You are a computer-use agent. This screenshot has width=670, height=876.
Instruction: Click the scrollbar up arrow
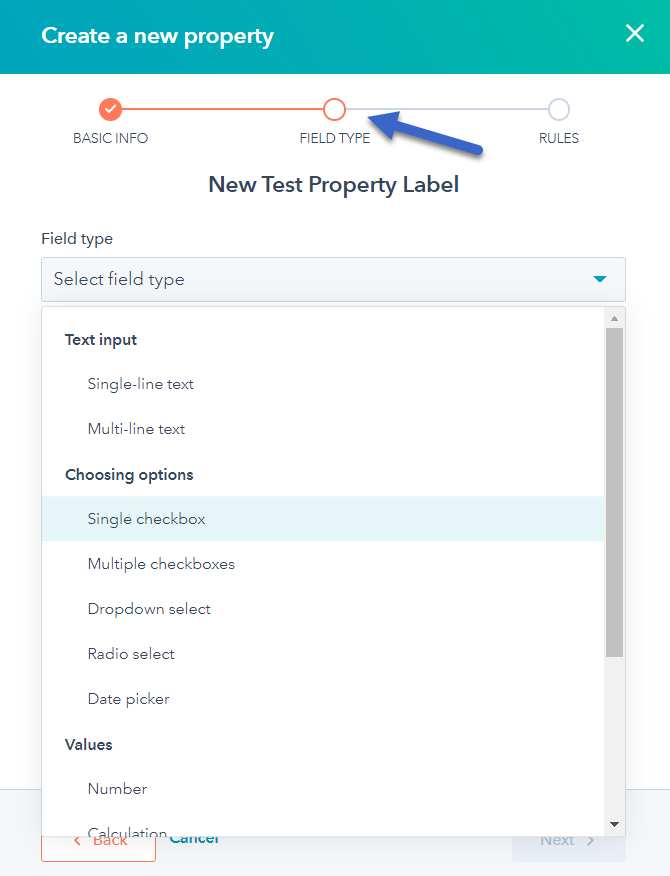614,316
